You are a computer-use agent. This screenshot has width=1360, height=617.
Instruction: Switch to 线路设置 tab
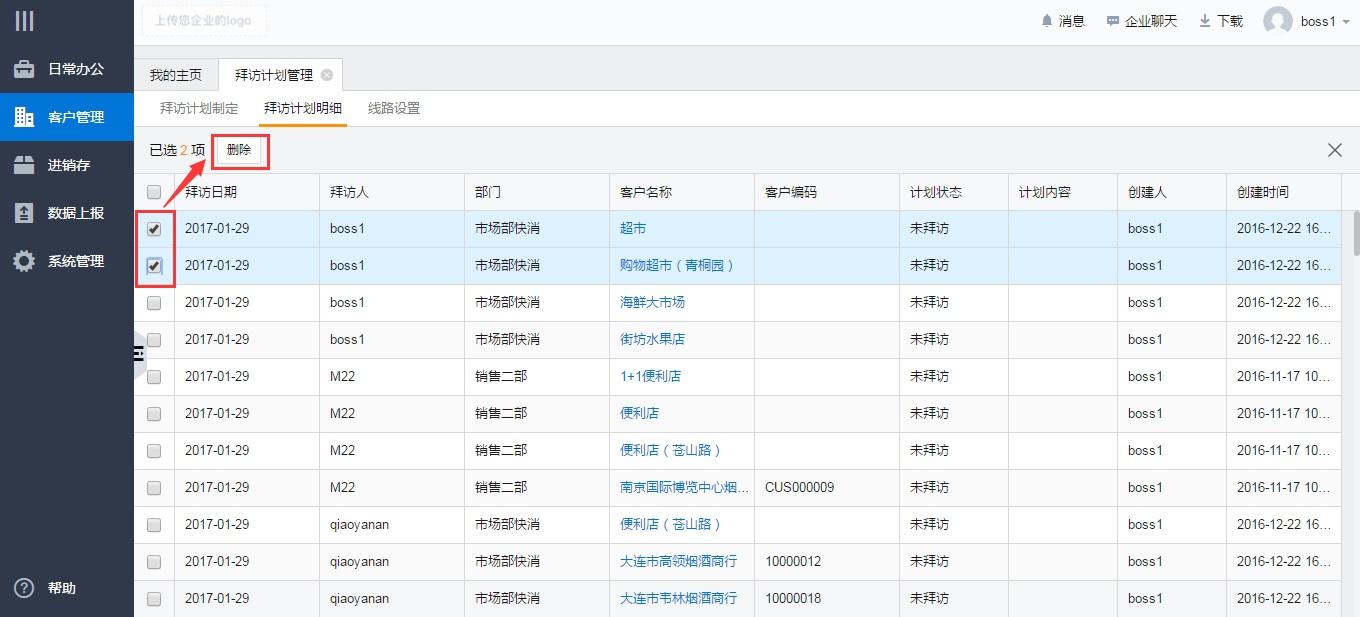[394, 108]
